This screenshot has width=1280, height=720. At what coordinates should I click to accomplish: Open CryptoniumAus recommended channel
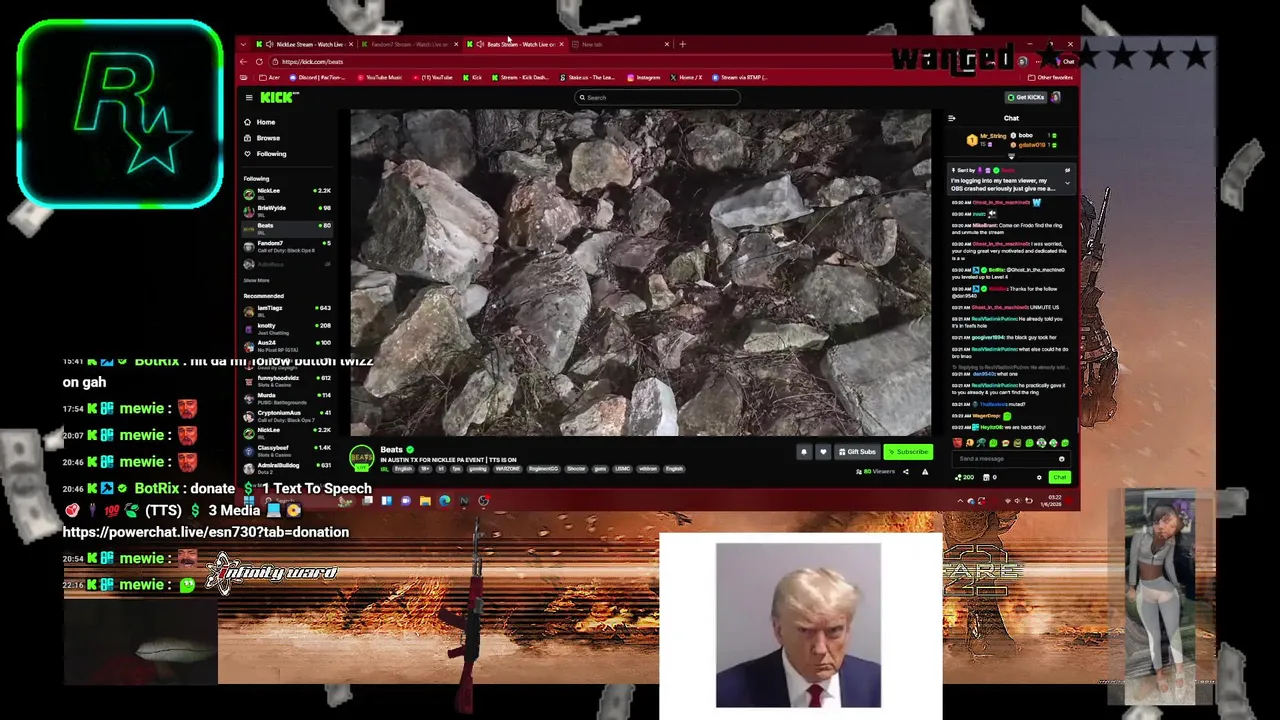coord(287,415)
